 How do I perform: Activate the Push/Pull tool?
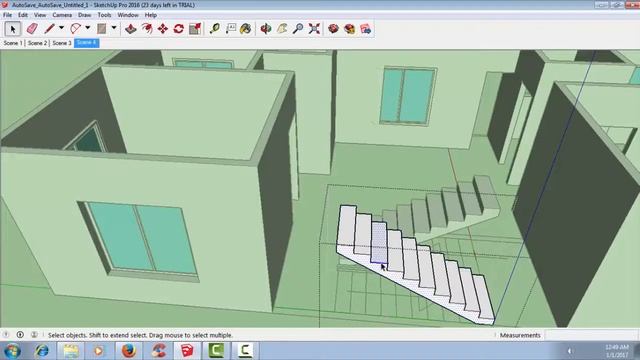click(x=130, y=29)
